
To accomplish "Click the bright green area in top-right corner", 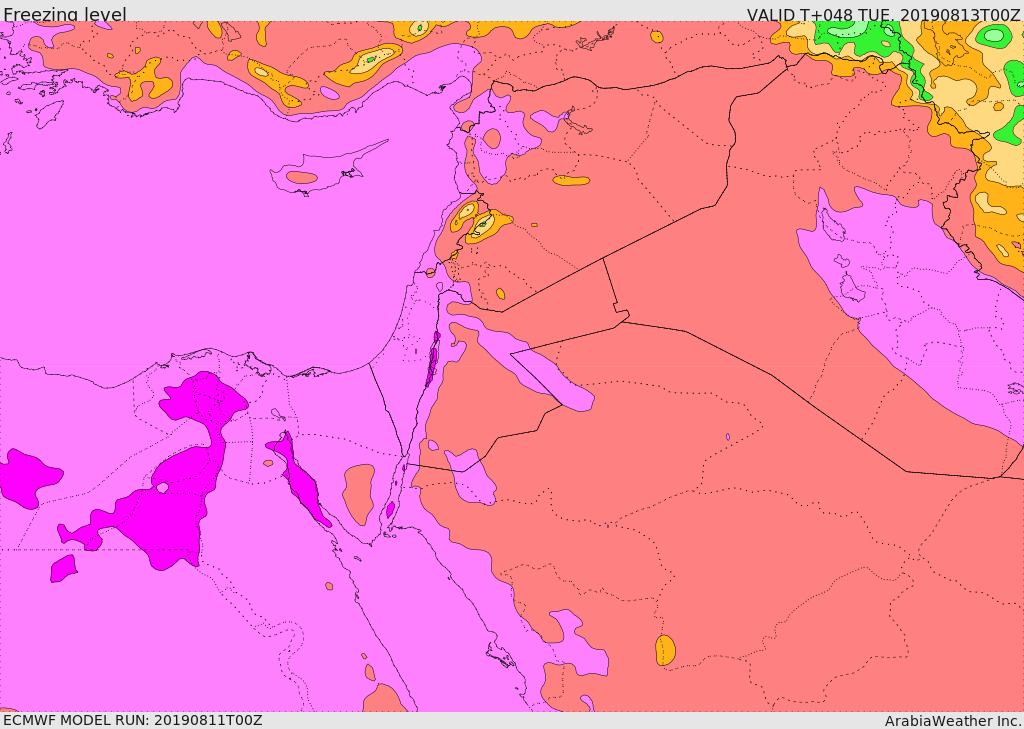I will (x=850, y=37).
